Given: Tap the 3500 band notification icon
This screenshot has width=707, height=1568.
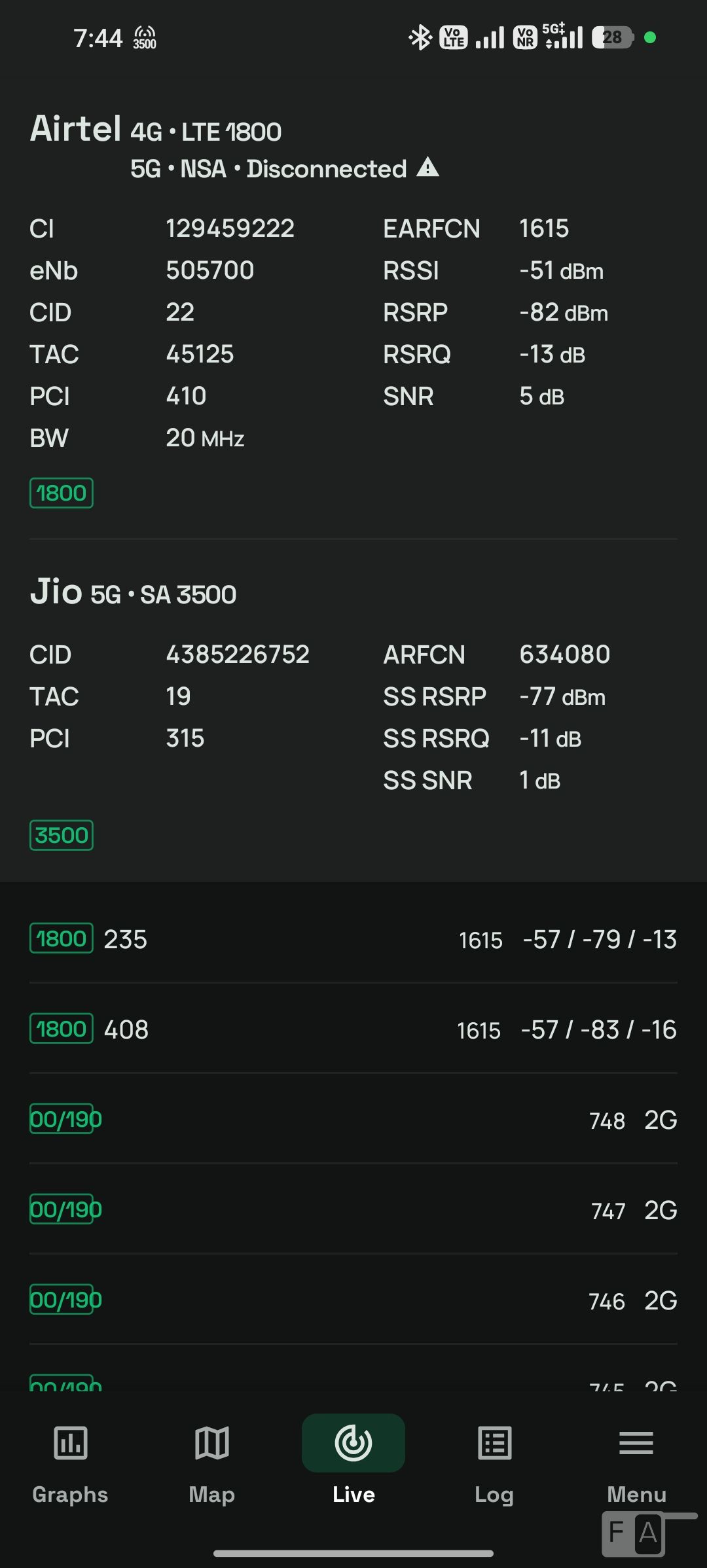Looking at the screenshot, I should pyautogui.click(x=145, y=37).
